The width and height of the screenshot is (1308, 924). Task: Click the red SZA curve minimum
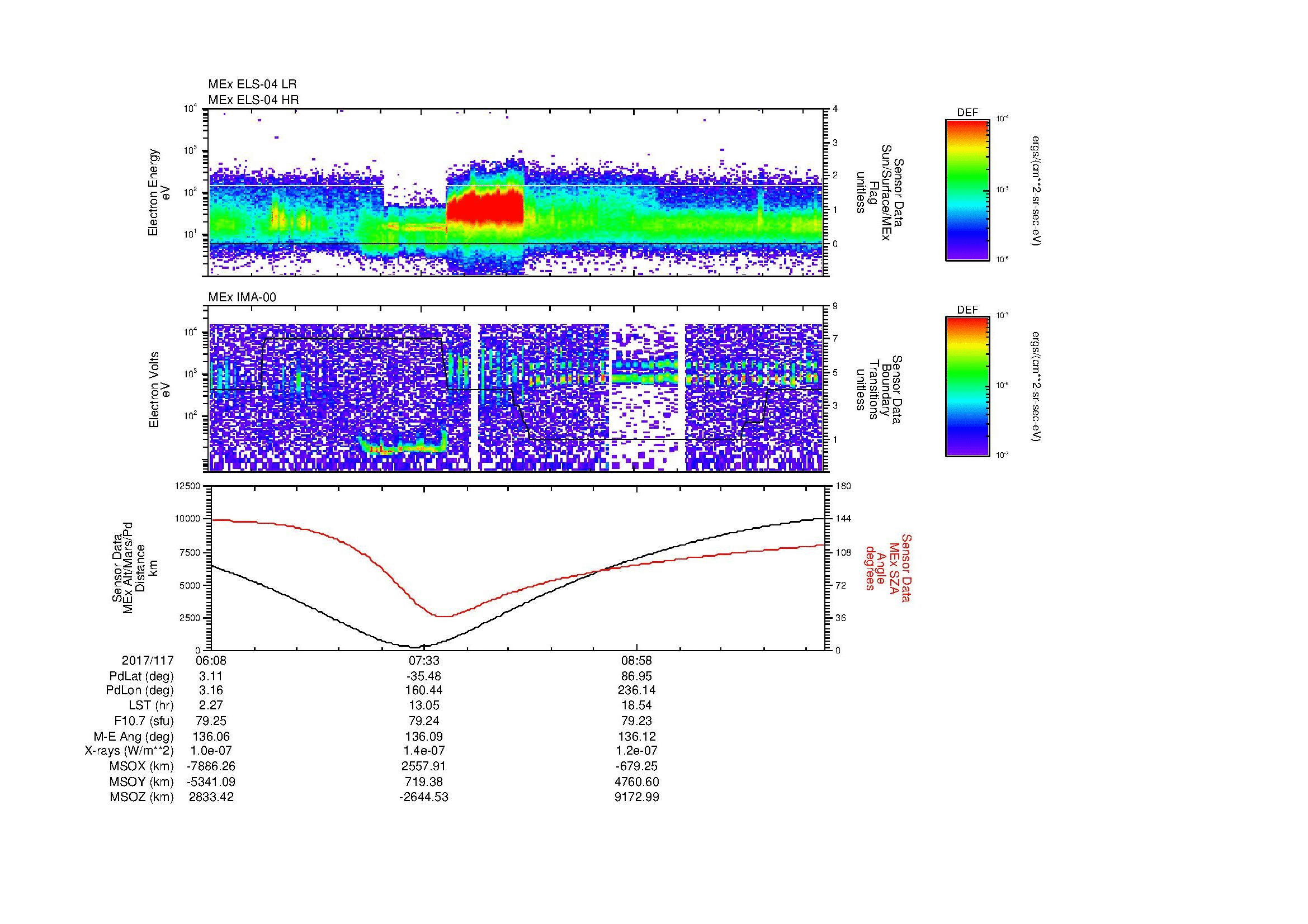[x=443, y=616]
